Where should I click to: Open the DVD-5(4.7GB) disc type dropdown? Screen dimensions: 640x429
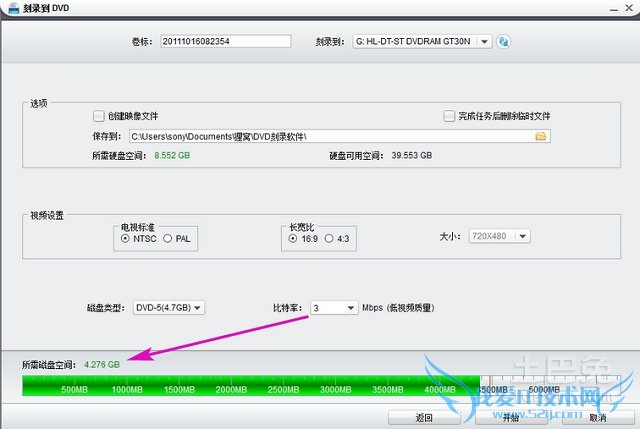click(169, 308)
